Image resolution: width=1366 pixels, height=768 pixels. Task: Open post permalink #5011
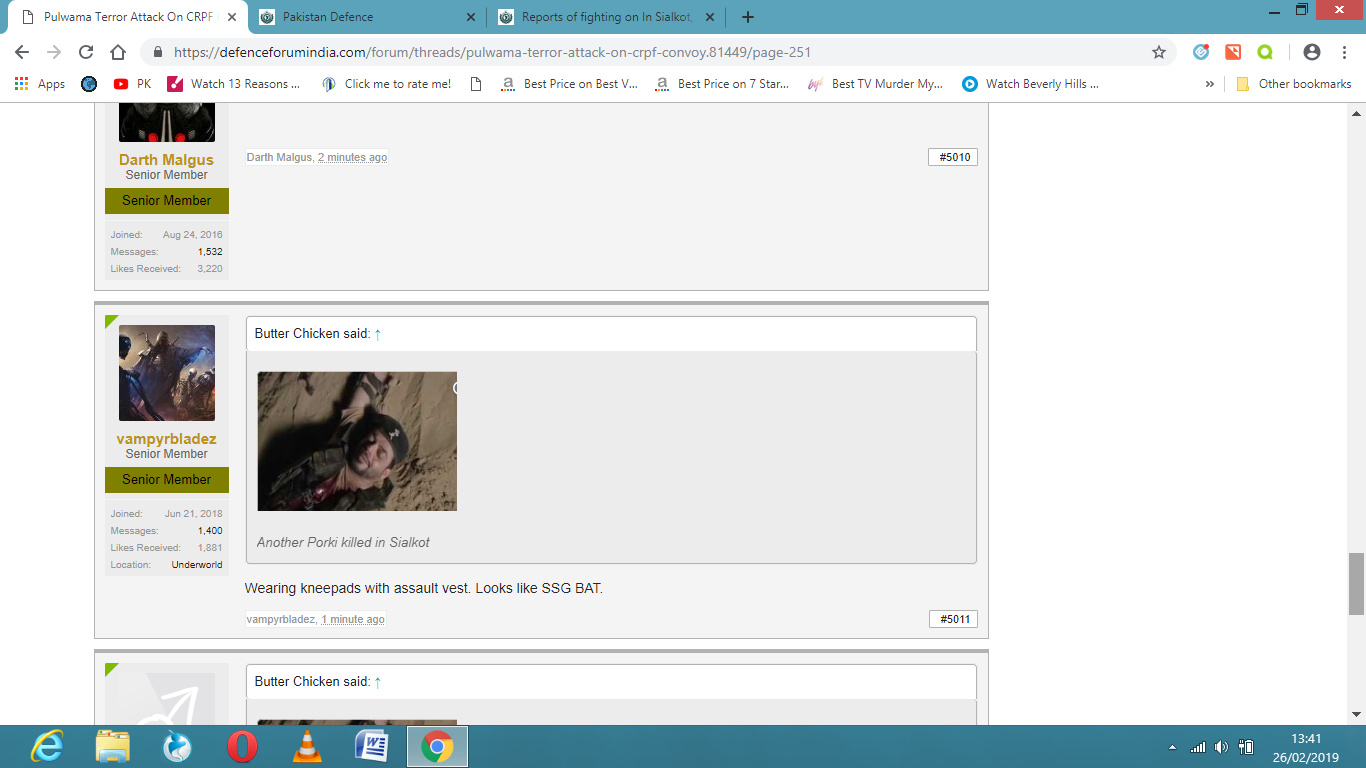tap(955, 619)
